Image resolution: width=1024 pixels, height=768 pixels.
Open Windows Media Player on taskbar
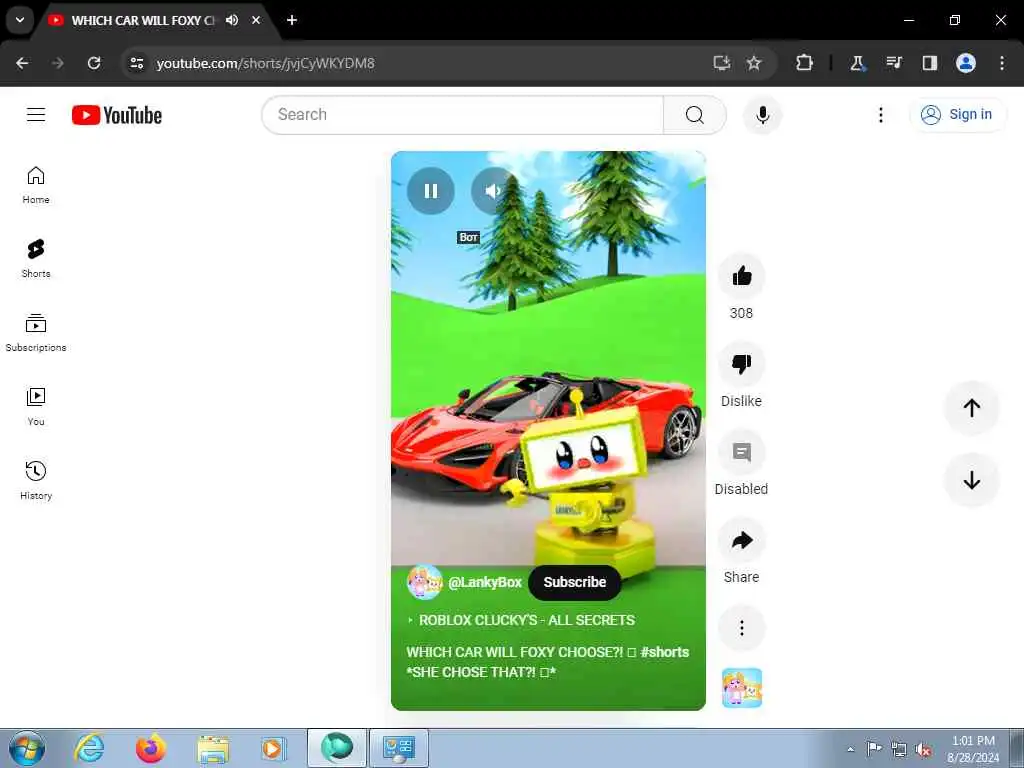pos(274,748)
